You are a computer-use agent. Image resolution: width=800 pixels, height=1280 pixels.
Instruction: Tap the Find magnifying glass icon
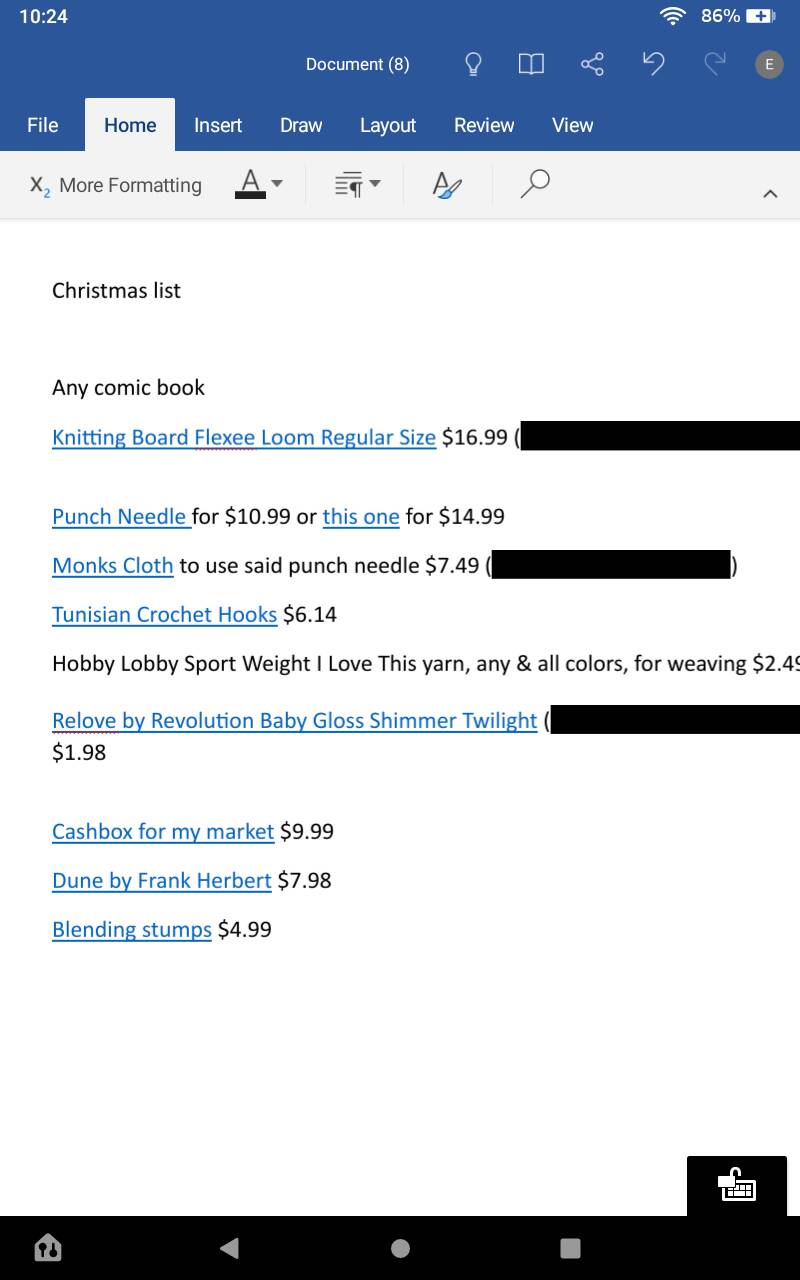pyautogui.click(x=535, y=184)
